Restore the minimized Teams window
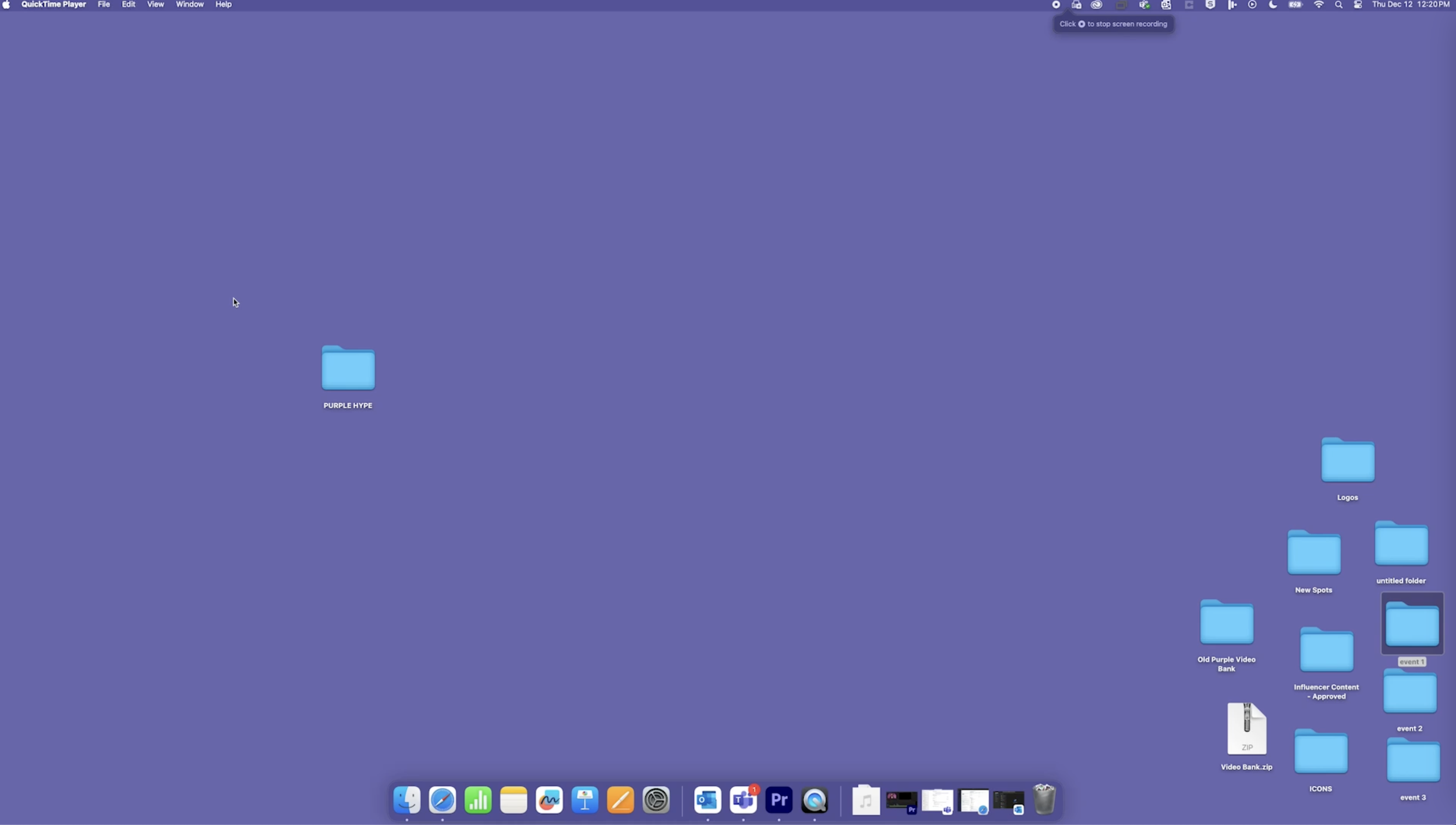Image resolution: width=1456 pixels, height=825 pixels. click(937, 801)
